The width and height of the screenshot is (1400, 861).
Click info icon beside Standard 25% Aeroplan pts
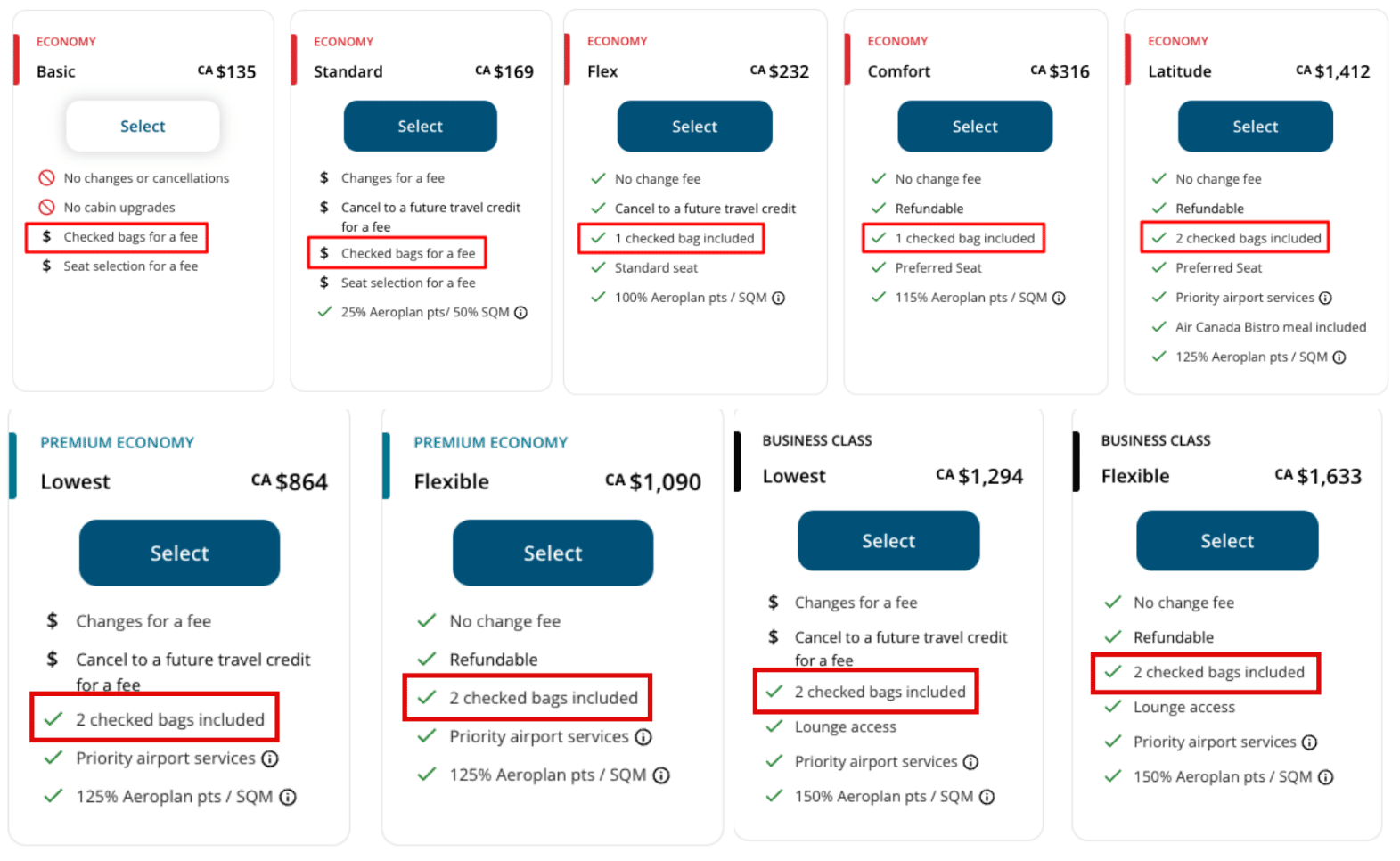[521, 313]
